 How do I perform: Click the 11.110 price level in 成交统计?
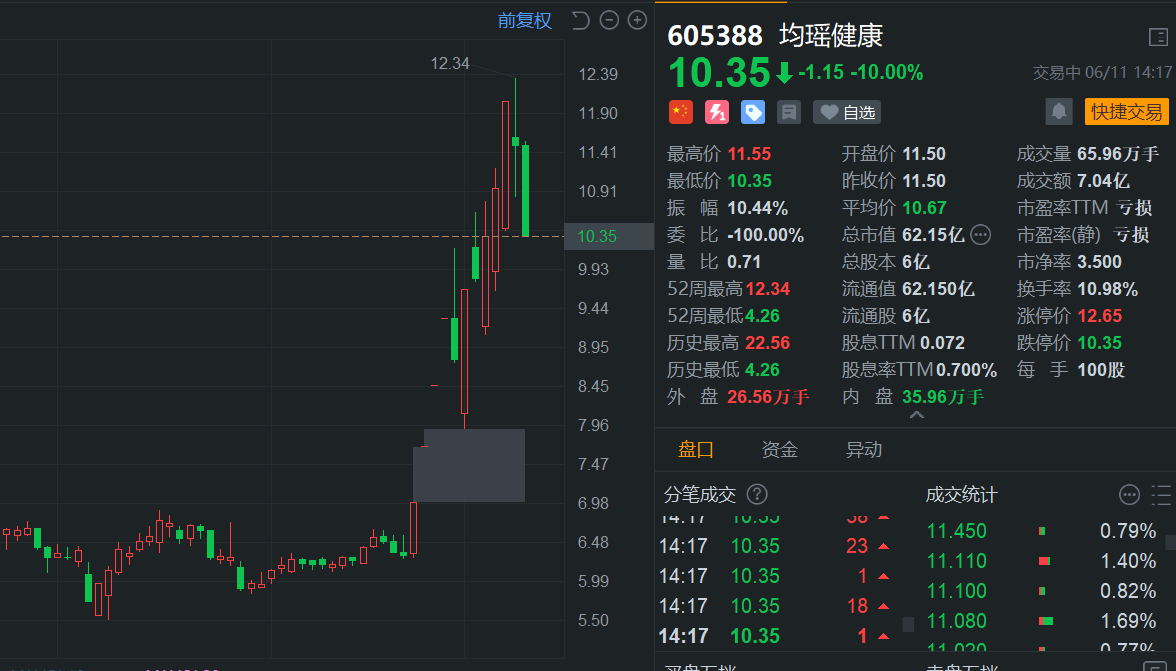956,561
